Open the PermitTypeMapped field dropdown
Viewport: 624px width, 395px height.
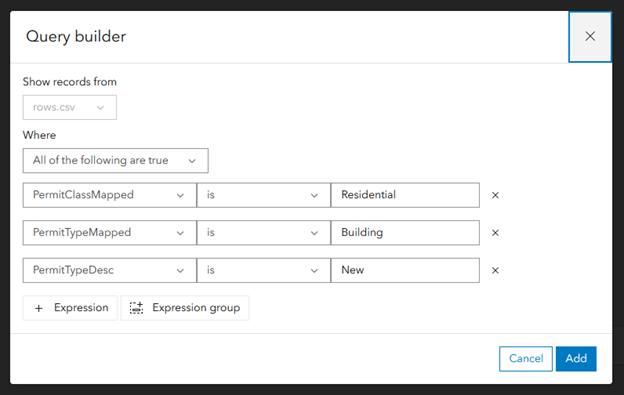coord(109,233)
